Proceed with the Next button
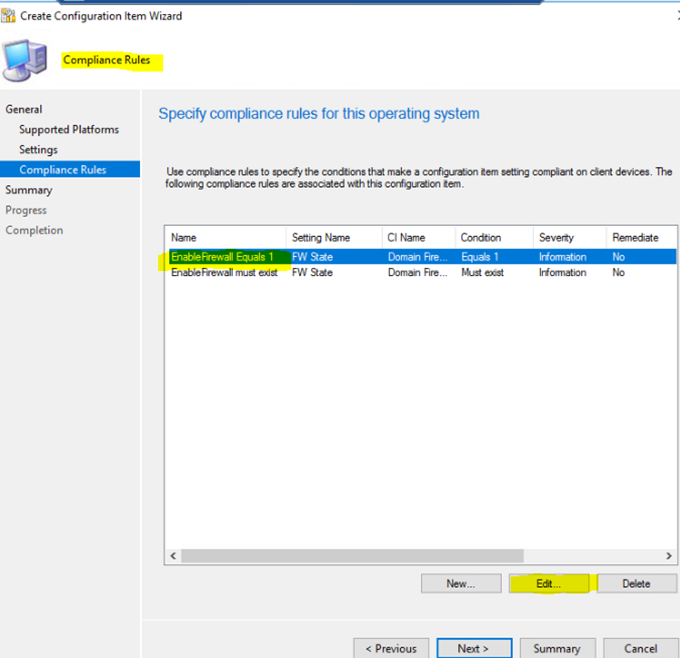Viewport: 680px width, 658px height. (x=474, y=648)
